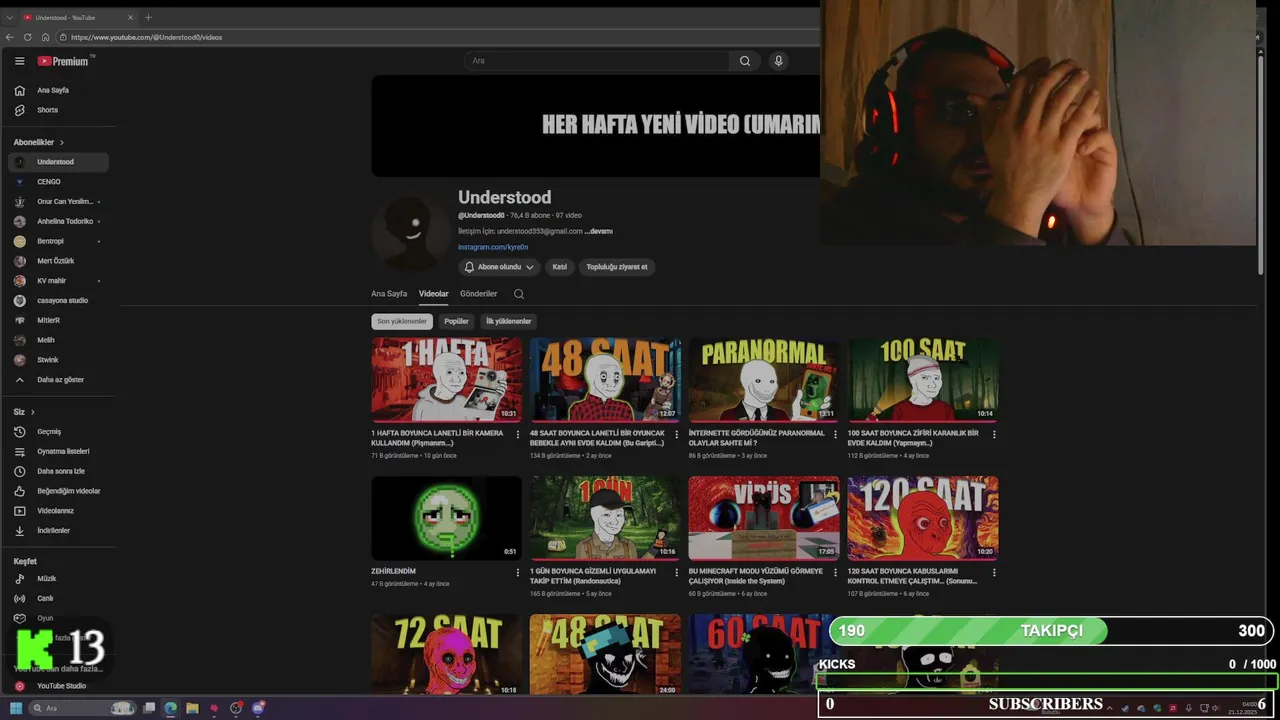Open casayona studio channel
Image resolution: width=1280 pixels, height=720 pixels.
coord(59,300)
